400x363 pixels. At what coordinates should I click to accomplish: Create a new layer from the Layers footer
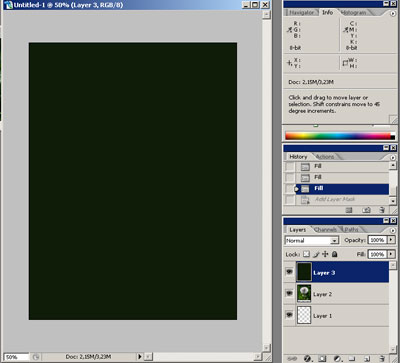coord(367,359)
